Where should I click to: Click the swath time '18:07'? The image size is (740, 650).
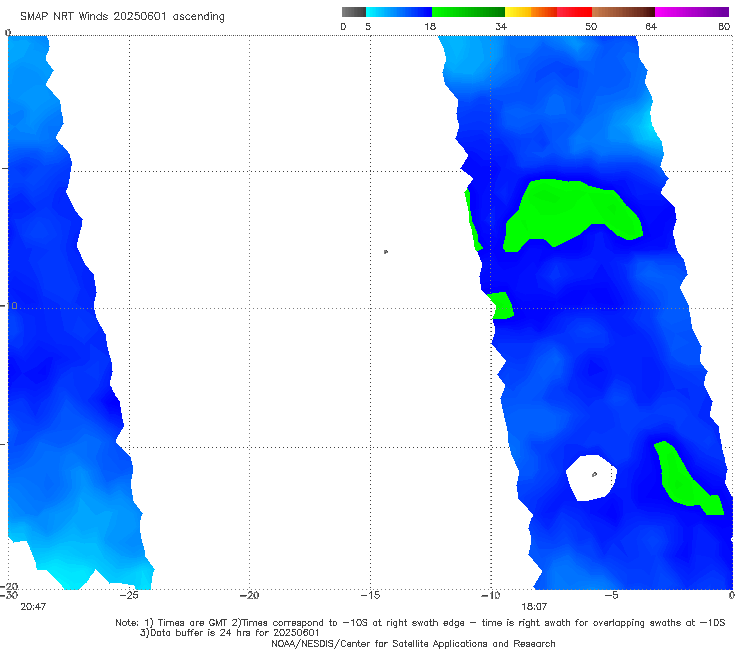(534, 607)
